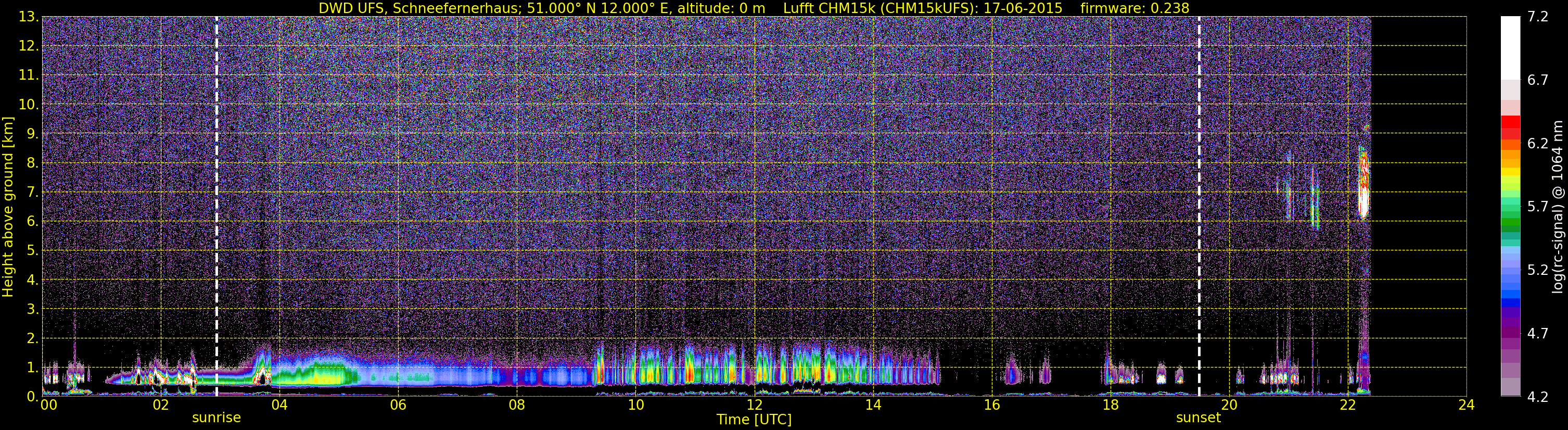Click the 'sunrise' label below the axis
Image resolution: width=1568 pixels, height=430 pixels.
pos(216,418)
